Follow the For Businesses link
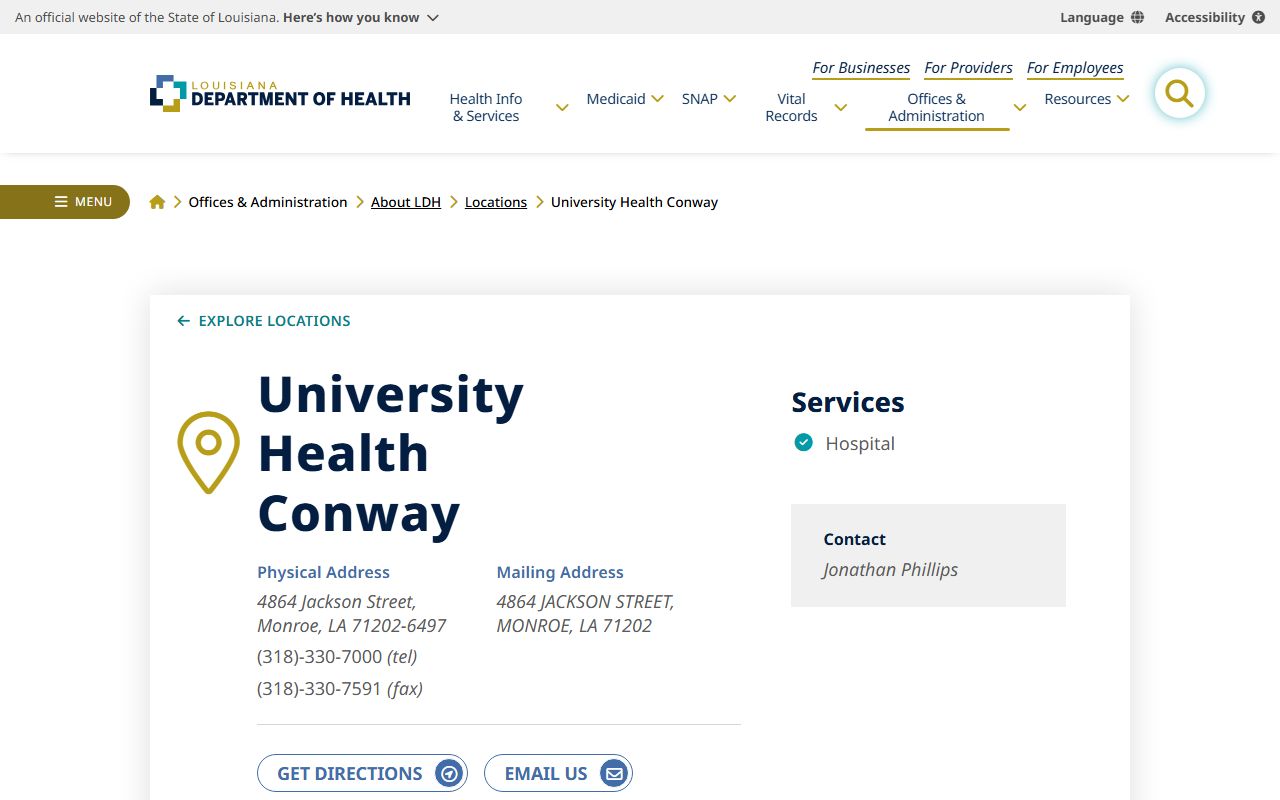This screenshot has height=800, width=1280. coord(861,68)
